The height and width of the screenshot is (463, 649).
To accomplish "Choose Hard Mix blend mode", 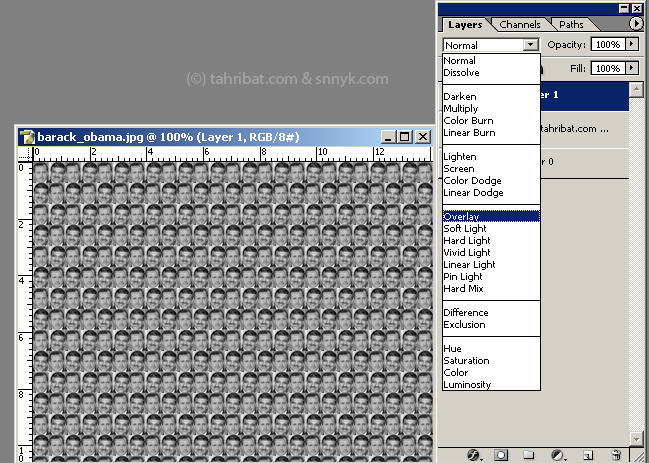I will (491, 288).
